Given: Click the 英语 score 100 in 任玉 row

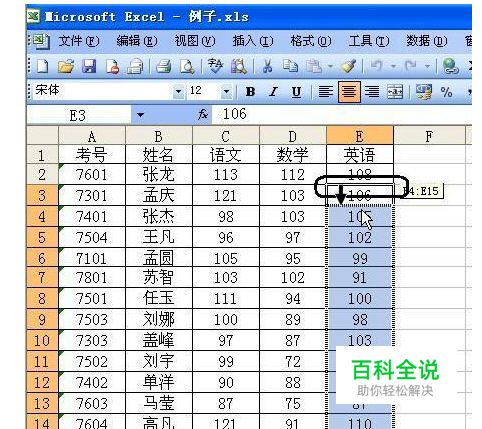Looking at the screenshot, I should tap(360, 298).
